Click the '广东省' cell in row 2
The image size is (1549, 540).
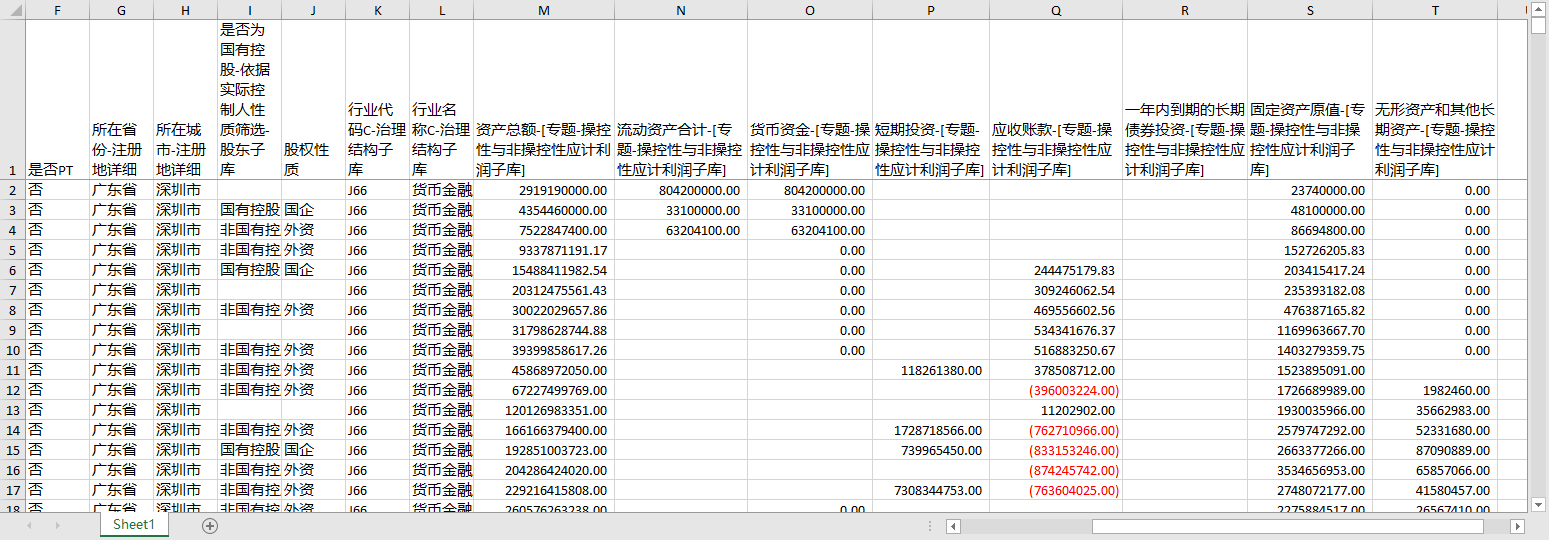121,190
